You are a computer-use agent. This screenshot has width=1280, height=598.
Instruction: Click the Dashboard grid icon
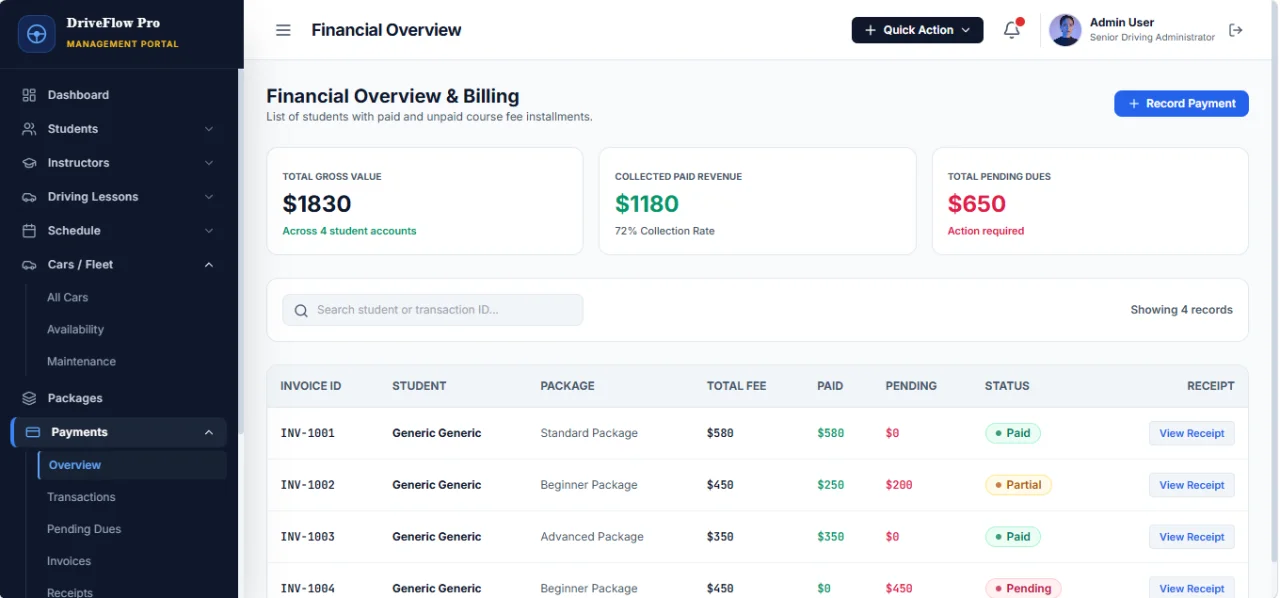tap(29, 95)
